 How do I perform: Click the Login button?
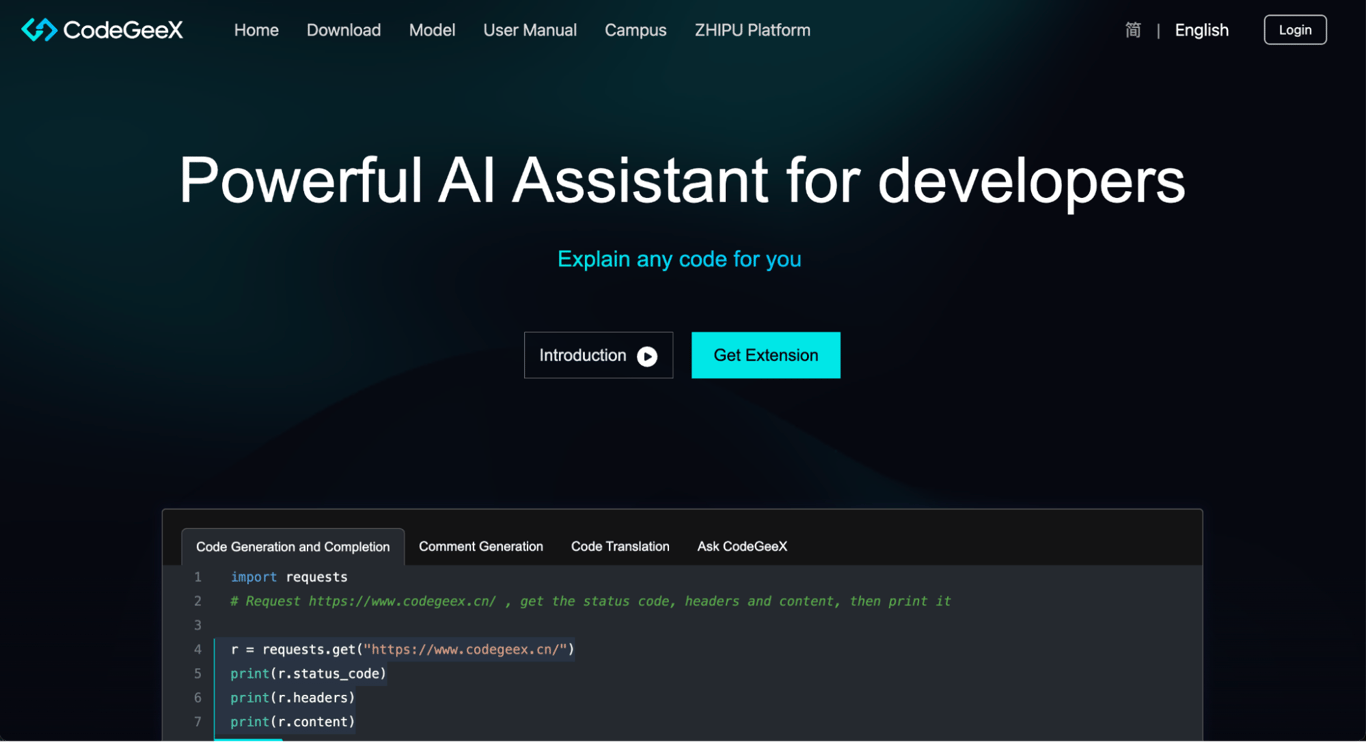1295,29
